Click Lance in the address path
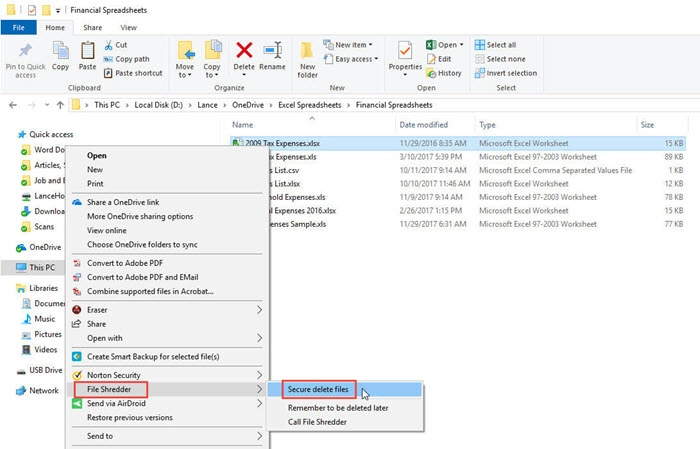This screenshot has width=700, height=449. [207, 105]
